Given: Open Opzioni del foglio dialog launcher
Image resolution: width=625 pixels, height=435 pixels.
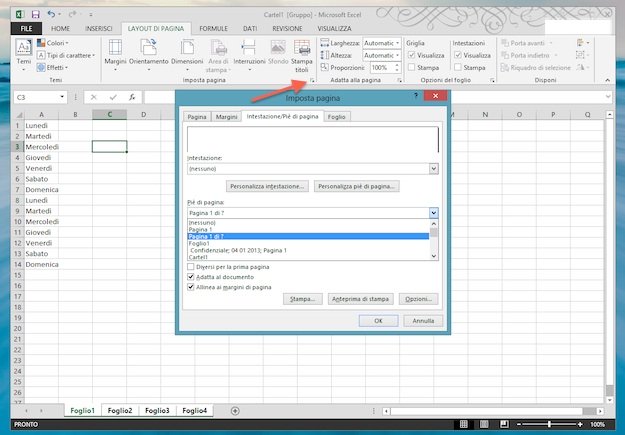Looking at the screenshot, I should point(492,81).
